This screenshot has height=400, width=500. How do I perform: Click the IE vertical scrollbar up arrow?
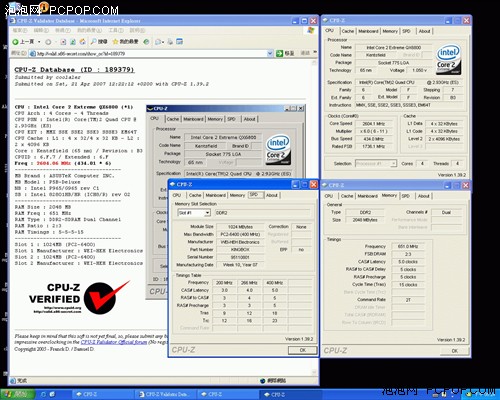click(x=314, y=63)
